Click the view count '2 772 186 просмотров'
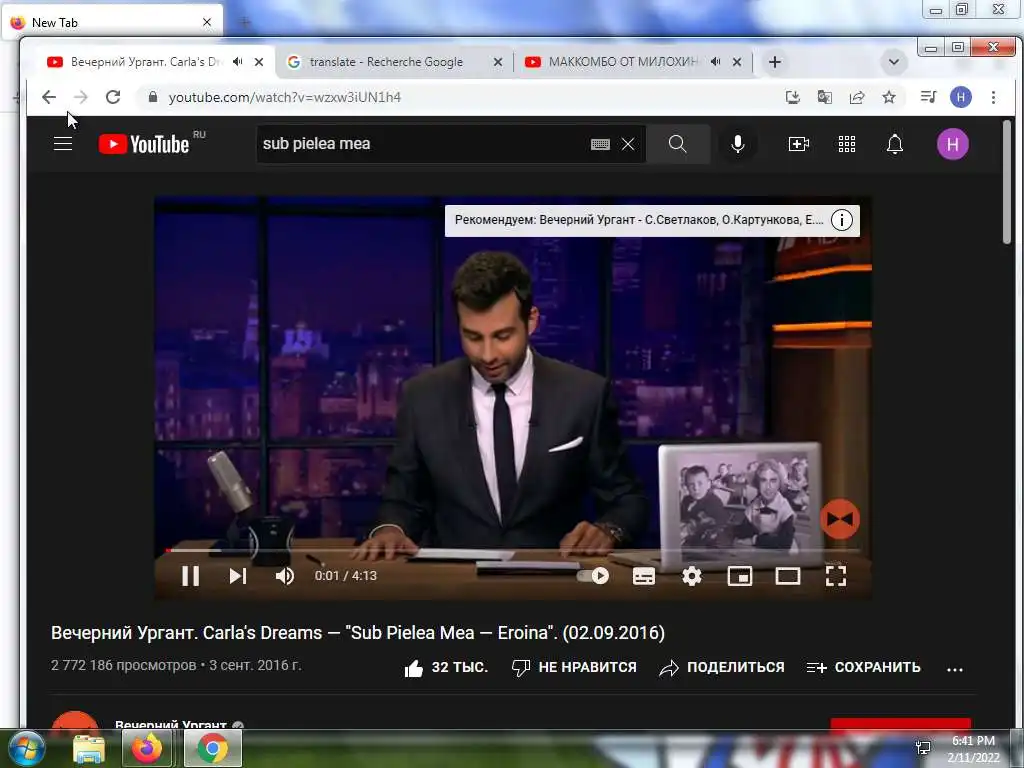Viewport: 1024px width, 768px height. pos(123,665)
